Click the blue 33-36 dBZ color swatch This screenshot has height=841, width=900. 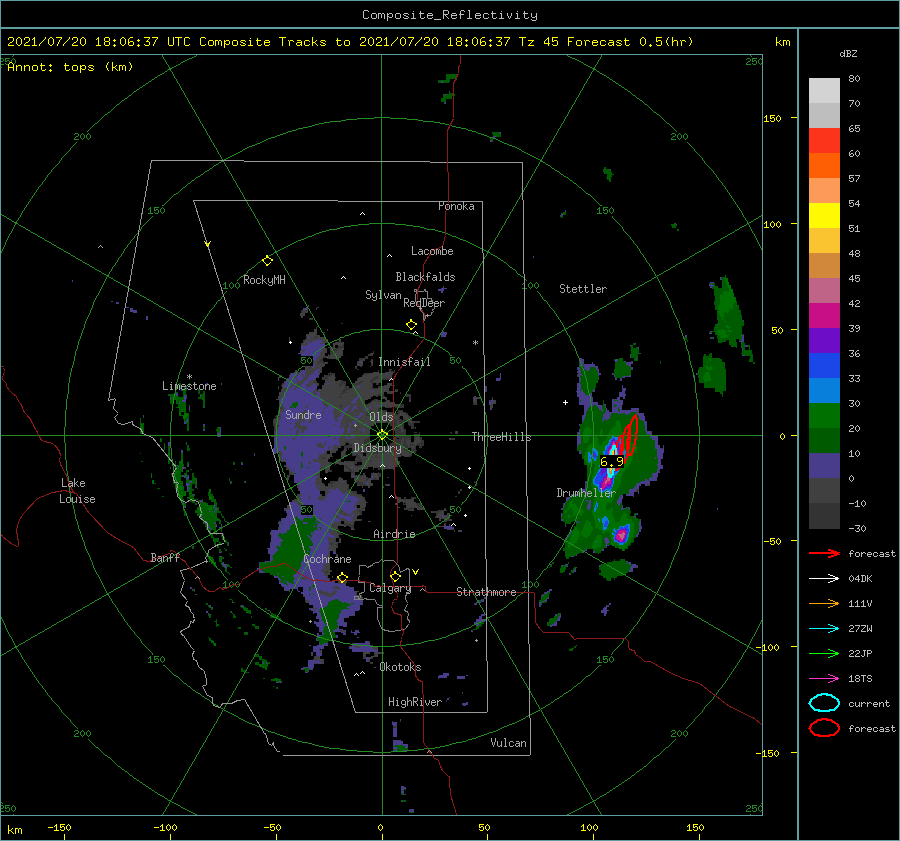coord(824,366)
